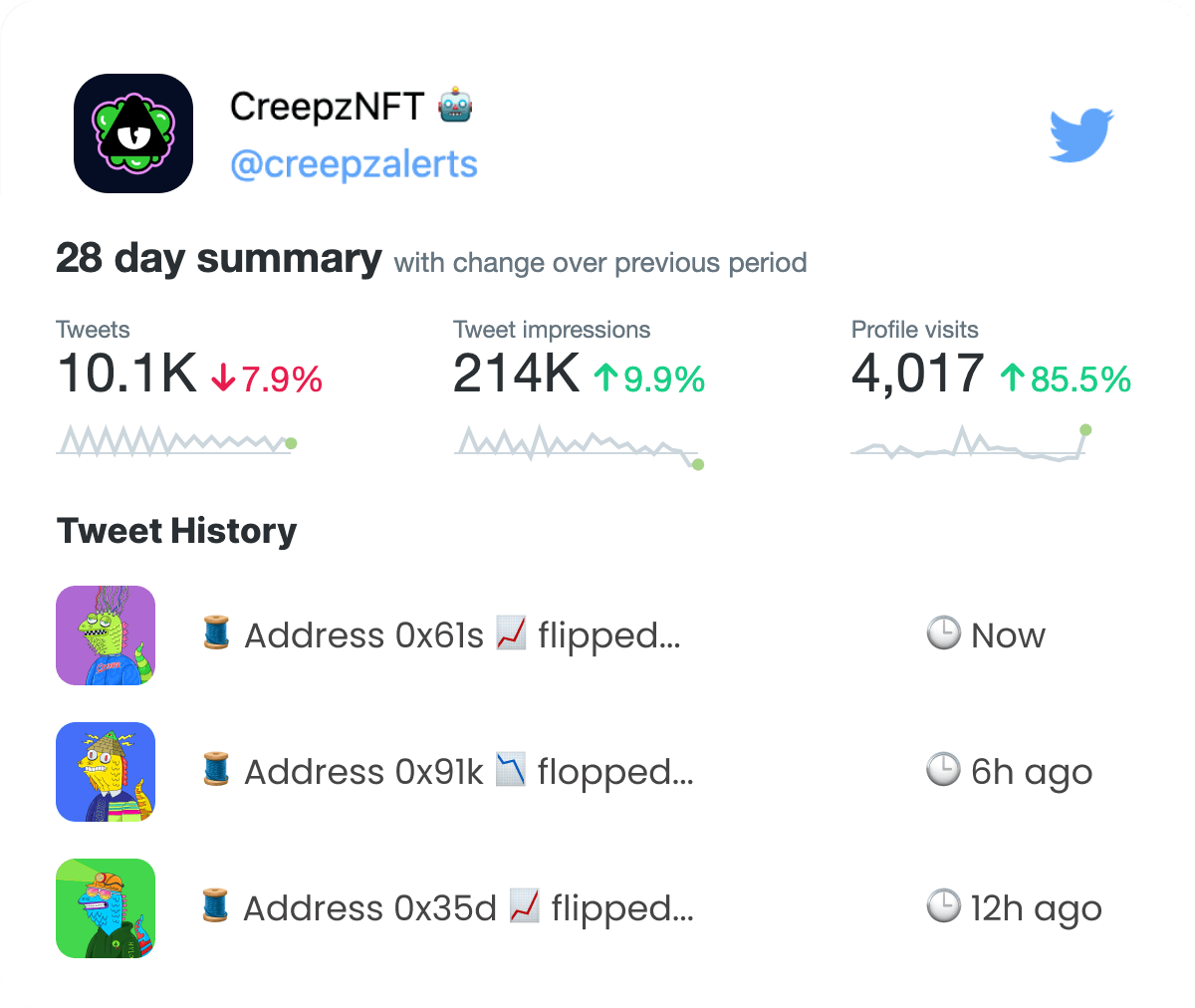The width and height of the screenshot is (1195, 1008).
Task: Click the upward chart emoji on address 0x61s
Action: point(510,634)
